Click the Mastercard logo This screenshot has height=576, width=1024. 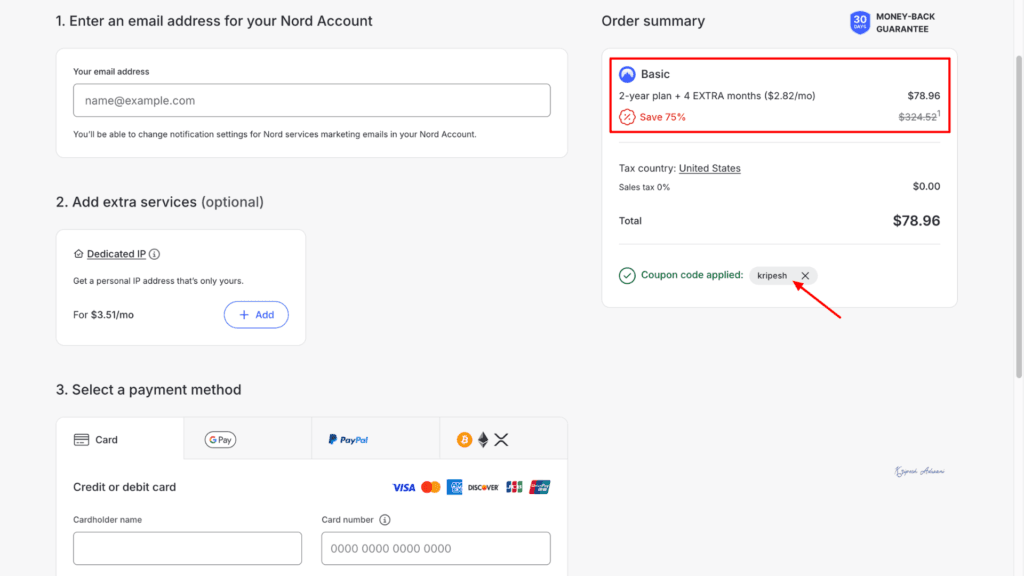430,487
